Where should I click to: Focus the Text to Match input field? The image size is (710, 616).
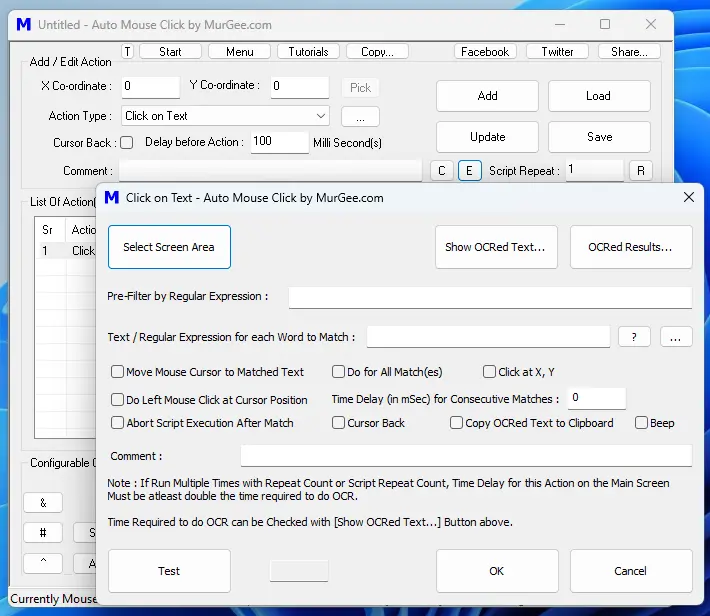coord(488,337)
